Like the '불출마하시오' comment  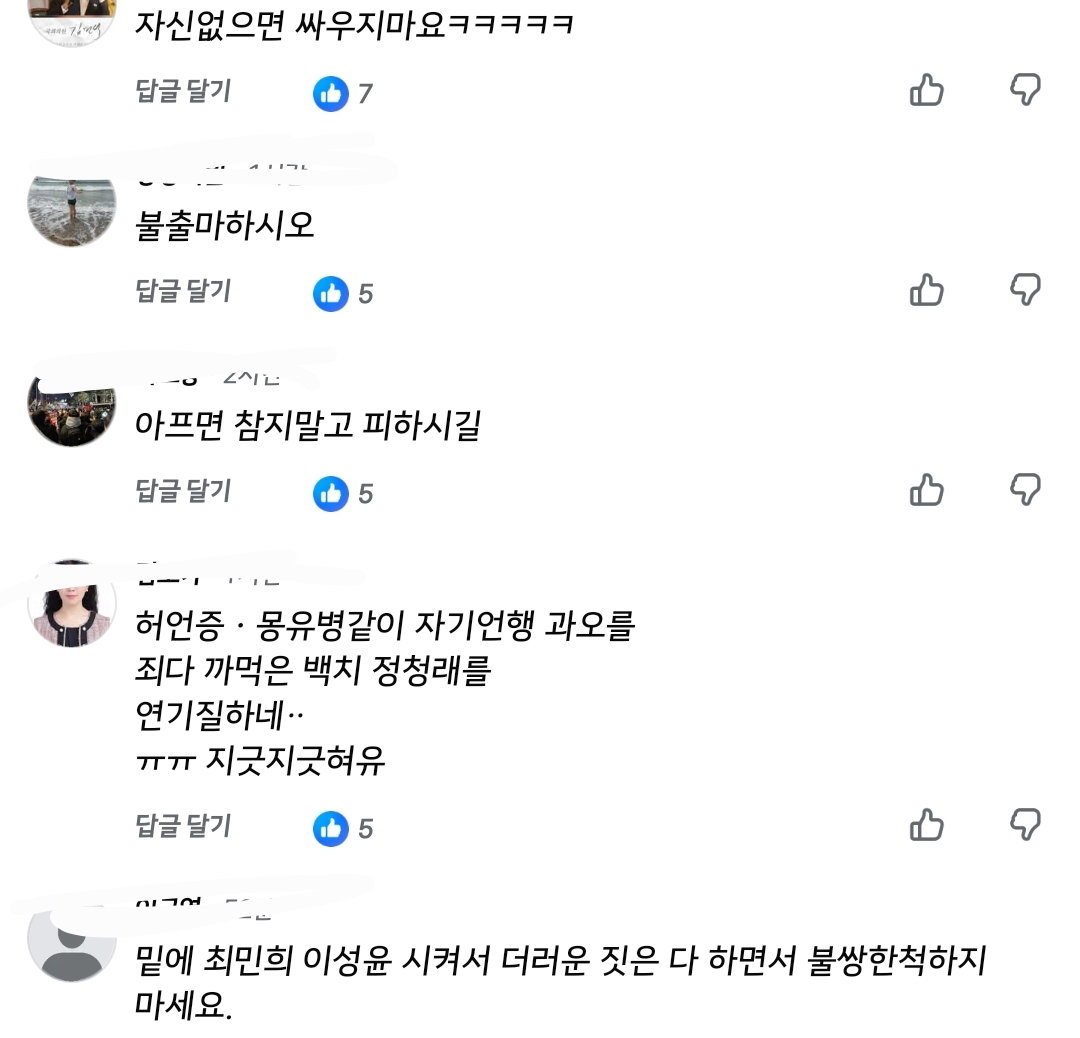point(926,289)
